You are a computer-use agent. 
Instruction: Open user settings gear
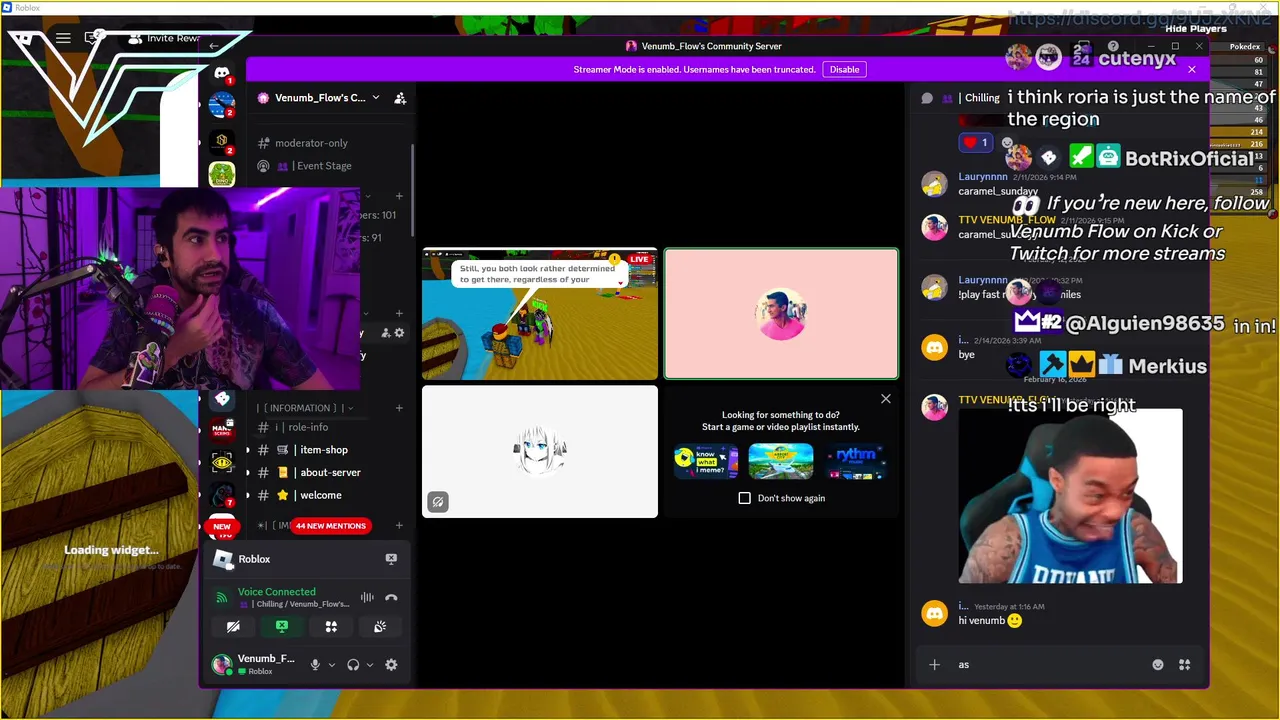[x=391, y=665]
